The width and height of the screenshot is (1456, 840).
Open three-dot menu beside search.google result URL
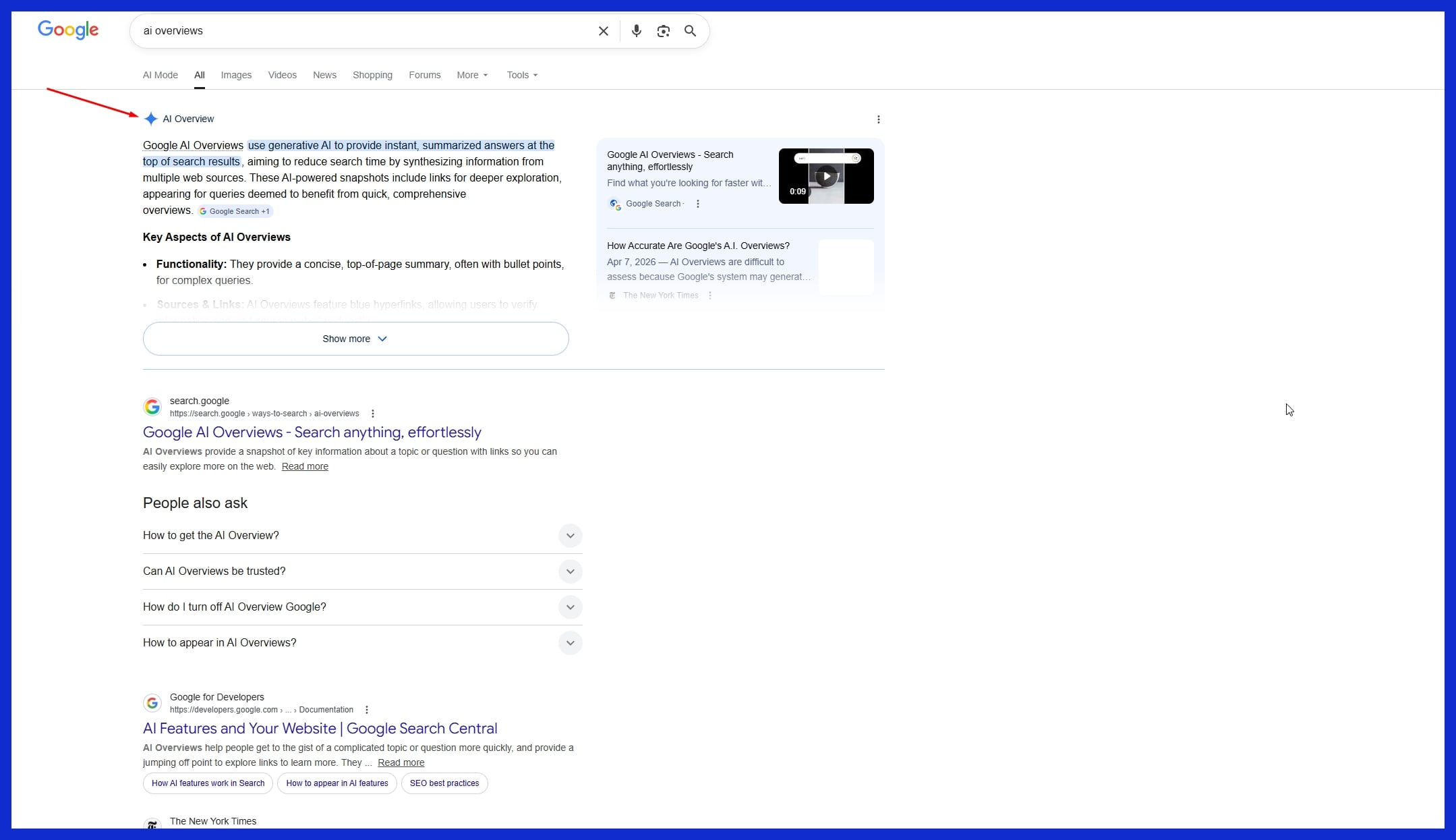click(373, 414)
